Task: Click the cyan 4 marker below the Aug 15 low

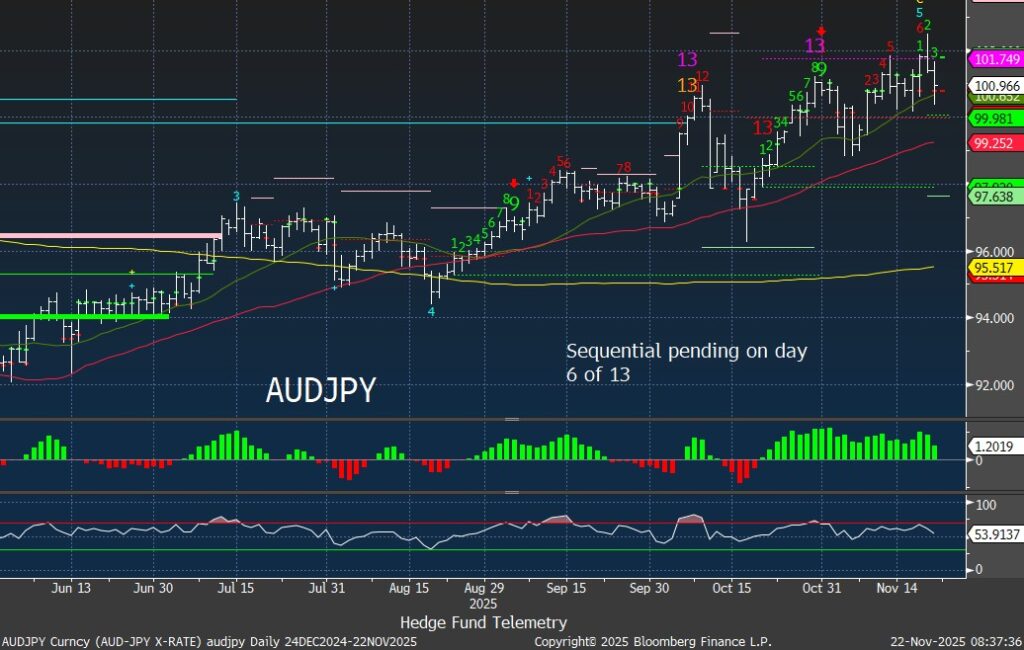Action: tap(432, 311)
